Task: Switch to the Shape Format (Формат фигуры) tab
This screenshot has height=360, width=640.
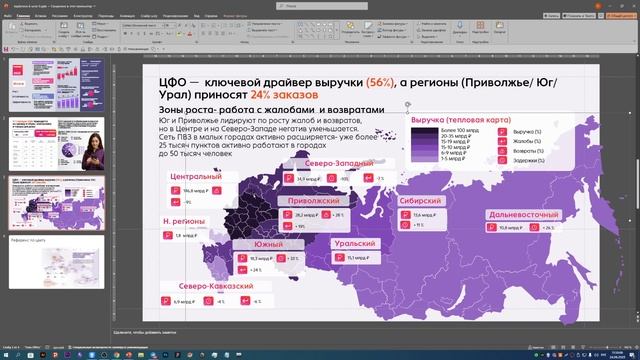Action: click(235, 16)
